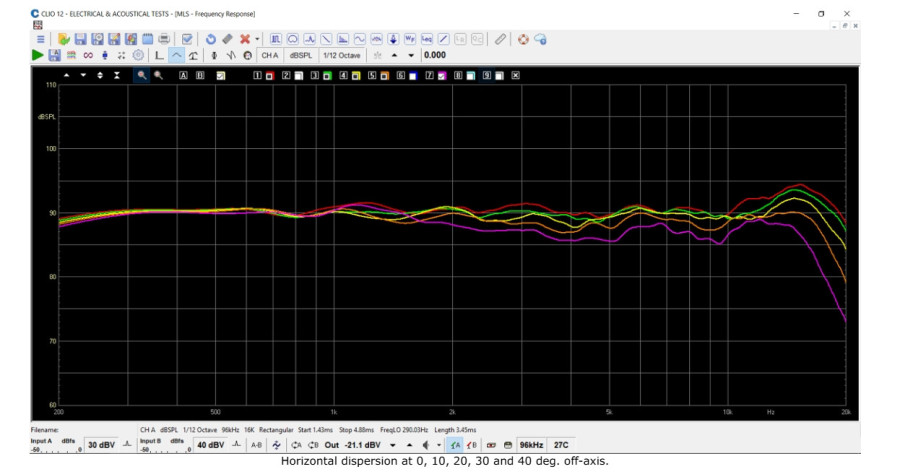Click the 0.000 value field

(435, 55)
